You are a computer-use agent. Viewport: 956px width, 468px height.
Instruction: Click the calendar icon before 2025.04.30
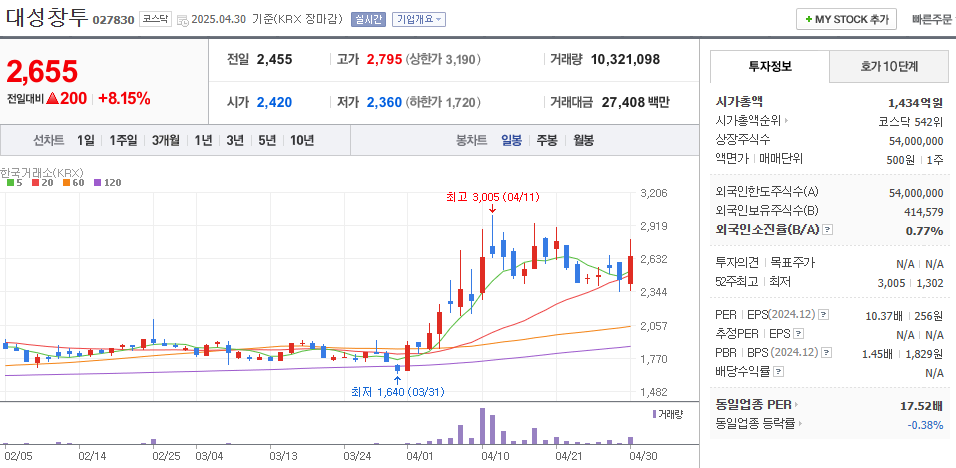pyautogui.click(x=182, y=20)
